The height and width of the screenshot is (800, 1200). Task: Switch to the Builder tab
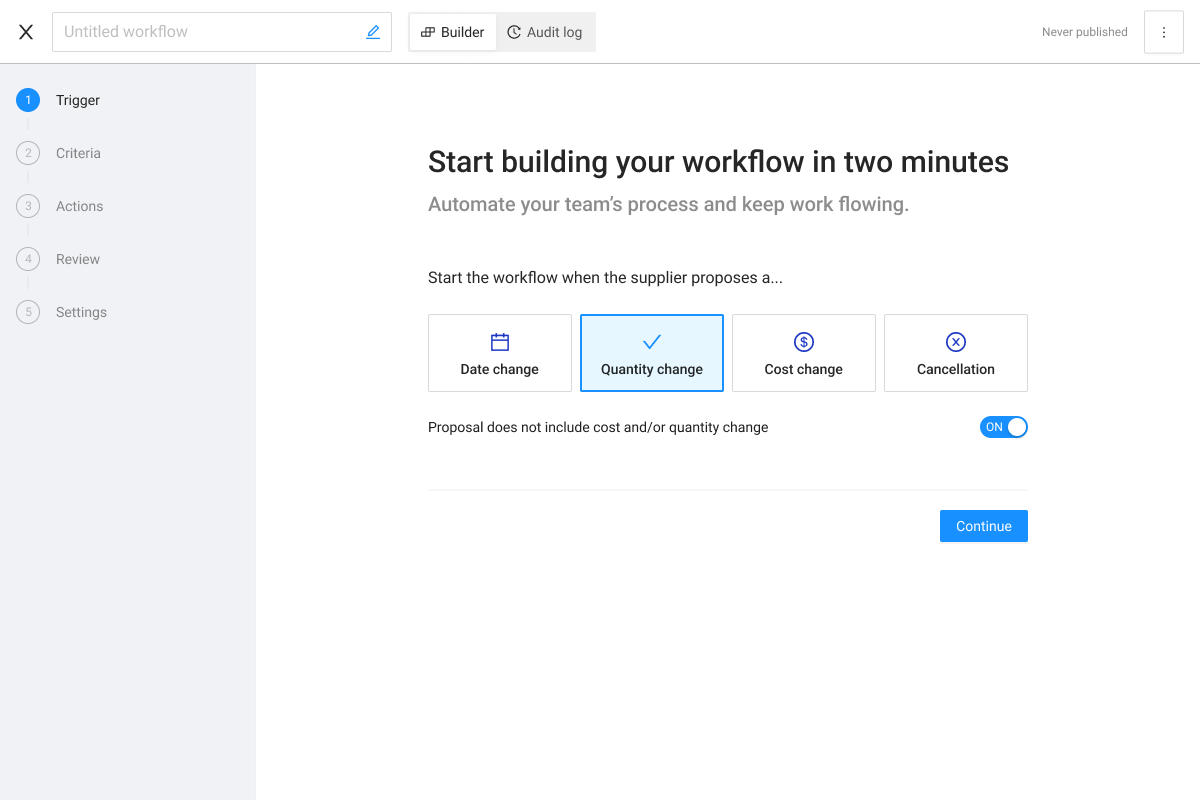coord(453,32)
